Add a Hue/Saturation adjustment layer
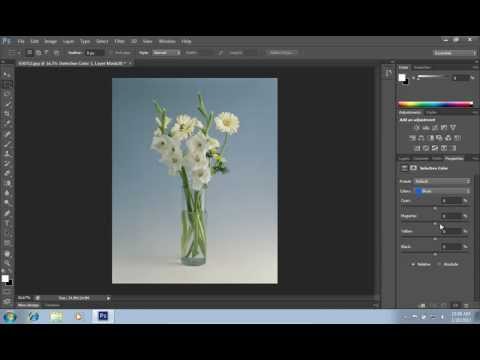The height and width of the screenshot is (360, 480). coord(412,138)
